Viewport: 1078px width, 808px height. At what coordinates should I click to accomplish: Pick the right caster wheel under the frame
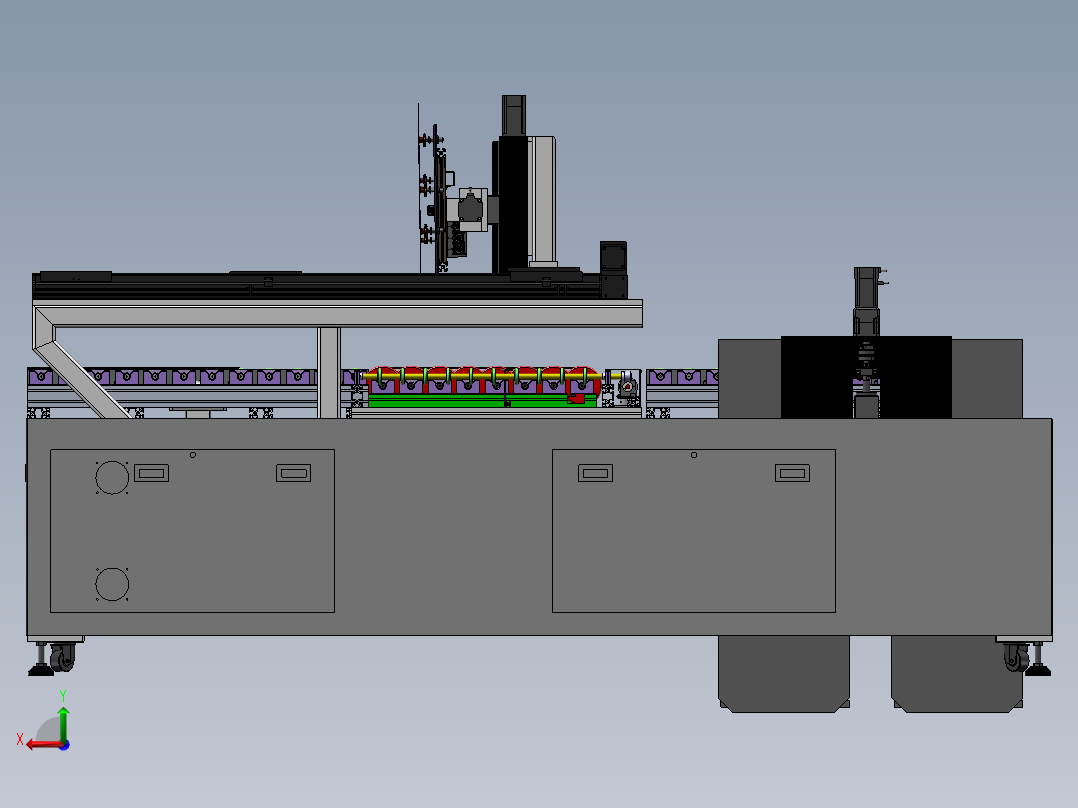(1015, 657)
